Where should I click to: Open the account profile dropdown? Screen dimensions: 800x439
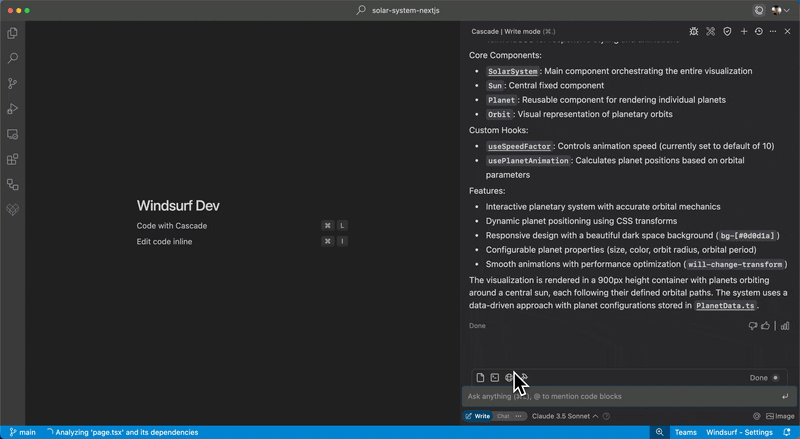[x=777, y=10]
